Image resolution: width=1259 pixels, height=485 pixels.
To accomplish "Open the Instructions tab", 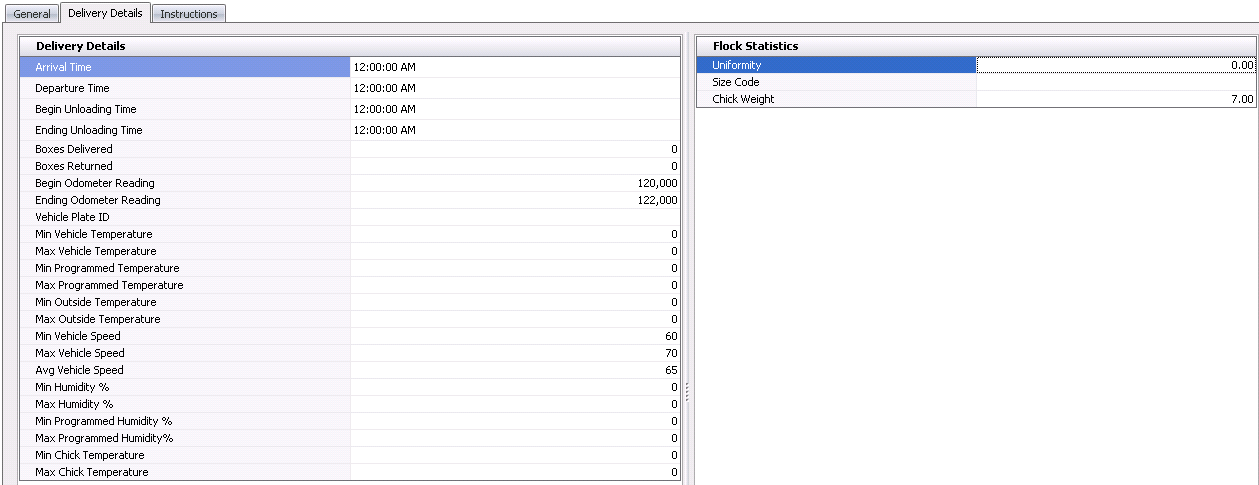I will [189, 14].
